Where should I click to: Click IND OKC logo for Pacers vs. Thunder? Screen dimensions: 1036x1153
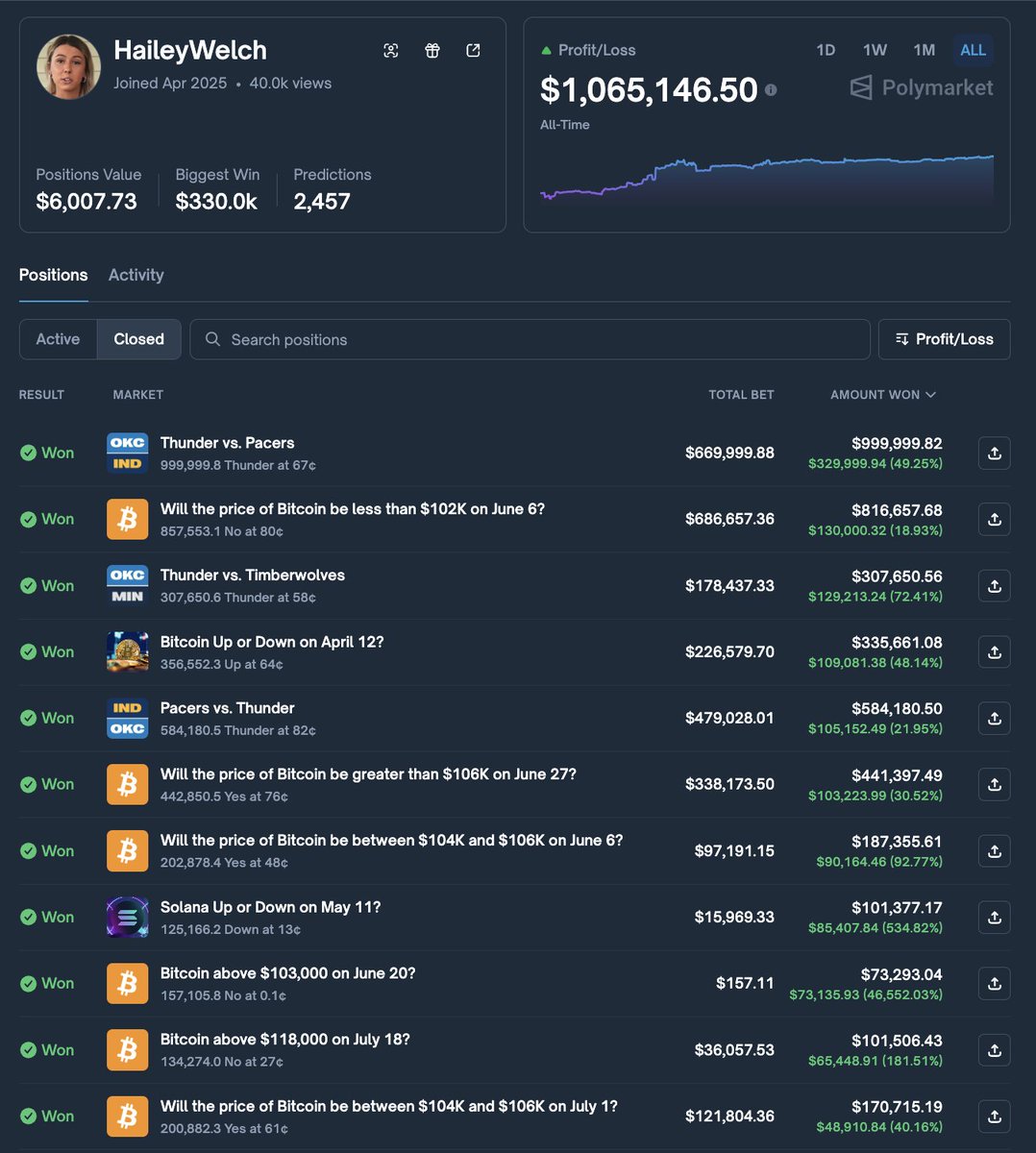(x=127, y=719)
